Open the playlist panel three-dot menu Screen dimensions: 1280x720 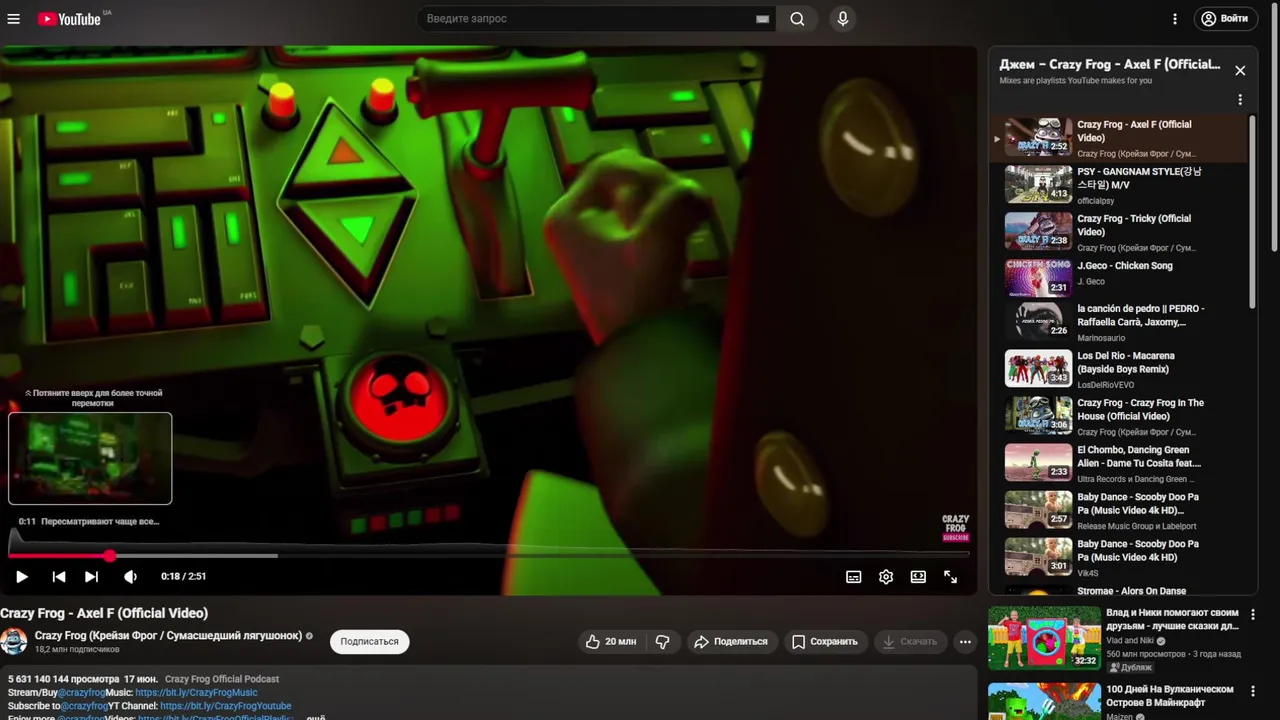click(x=1240, y=100)
